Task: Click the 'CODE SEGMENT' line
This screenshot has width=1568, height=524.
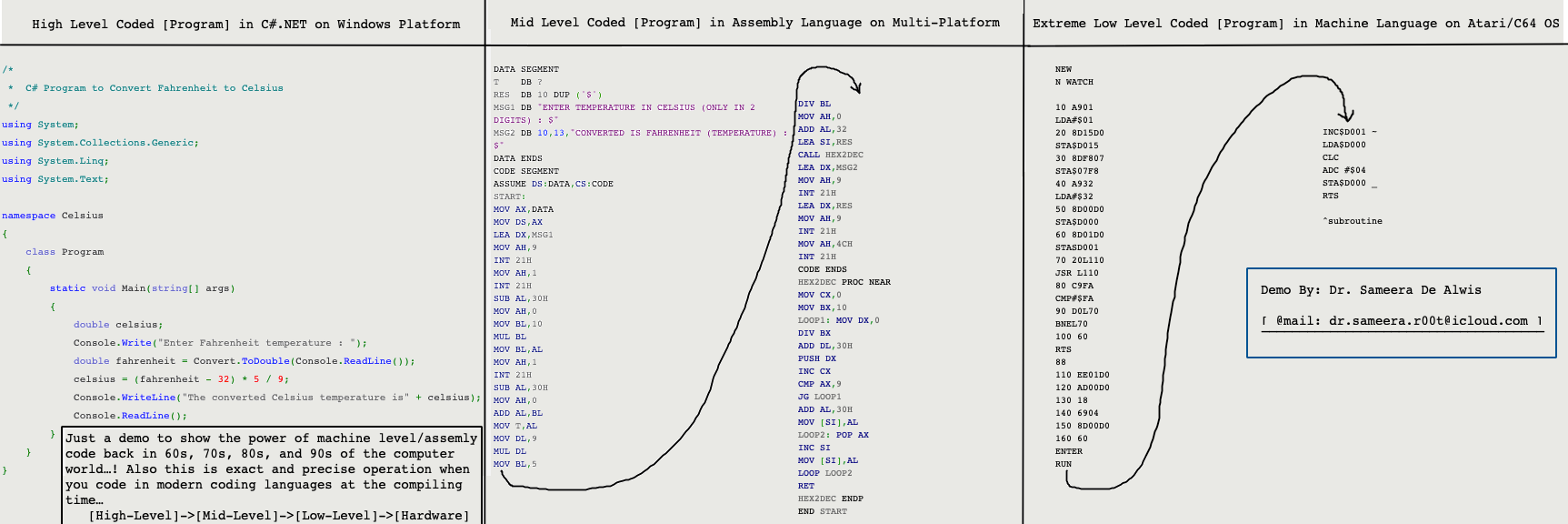Action: pos(526,171)
